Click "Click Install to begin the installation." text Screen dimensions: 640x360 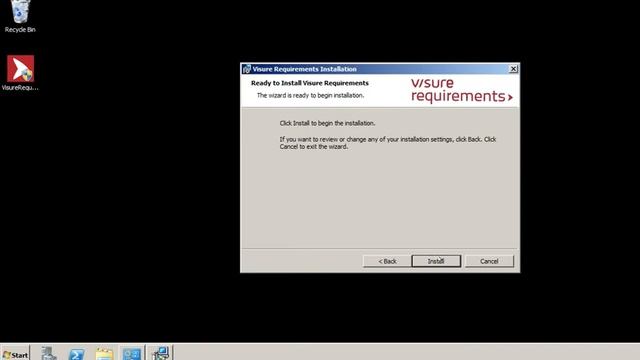[x=327, y=123]
